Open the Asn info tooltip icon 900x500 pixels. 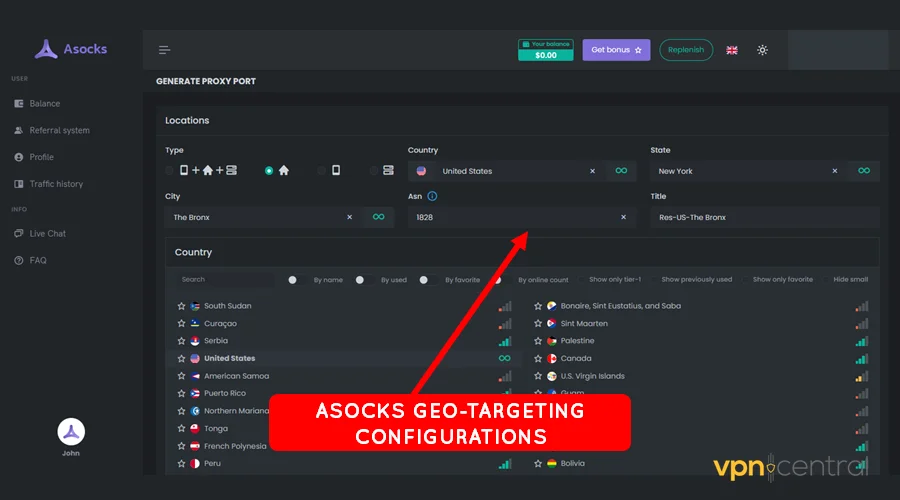pos(432,196)
